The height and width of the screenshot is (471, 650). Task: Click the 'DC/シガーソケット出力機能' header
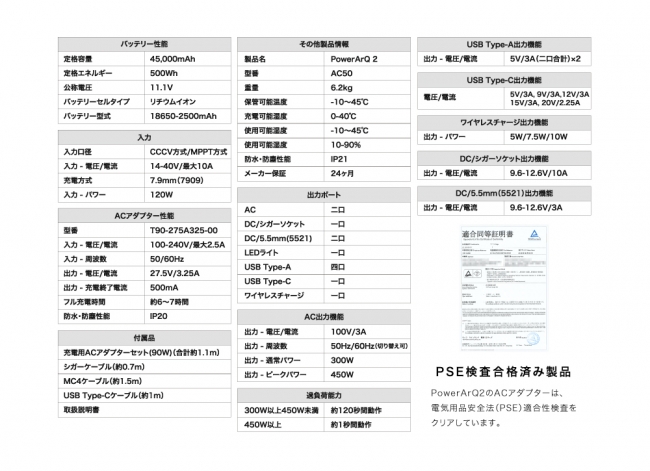point(504,159)
